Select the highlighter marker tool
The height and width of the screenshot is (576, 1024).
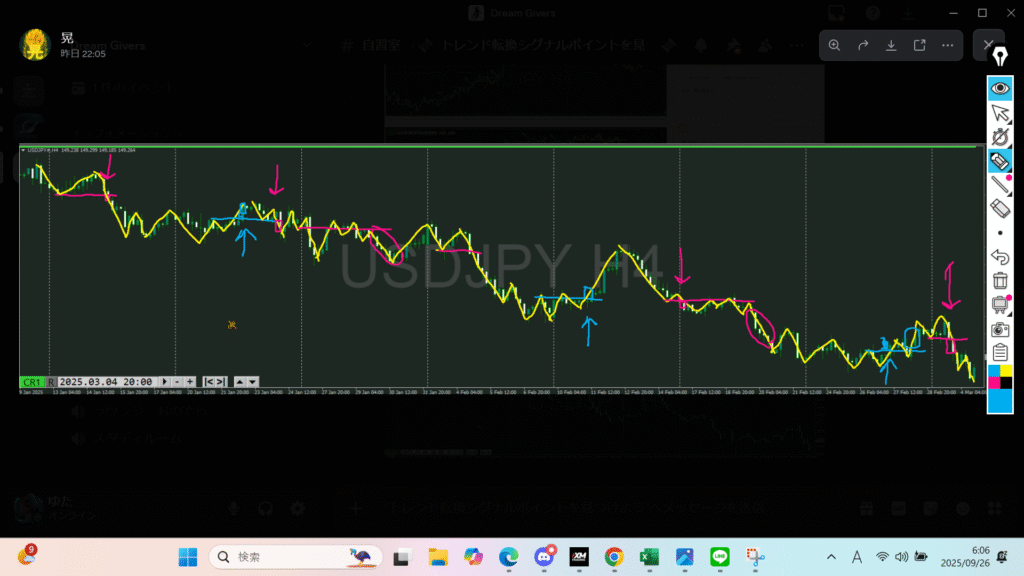[x=1000, y=160]
